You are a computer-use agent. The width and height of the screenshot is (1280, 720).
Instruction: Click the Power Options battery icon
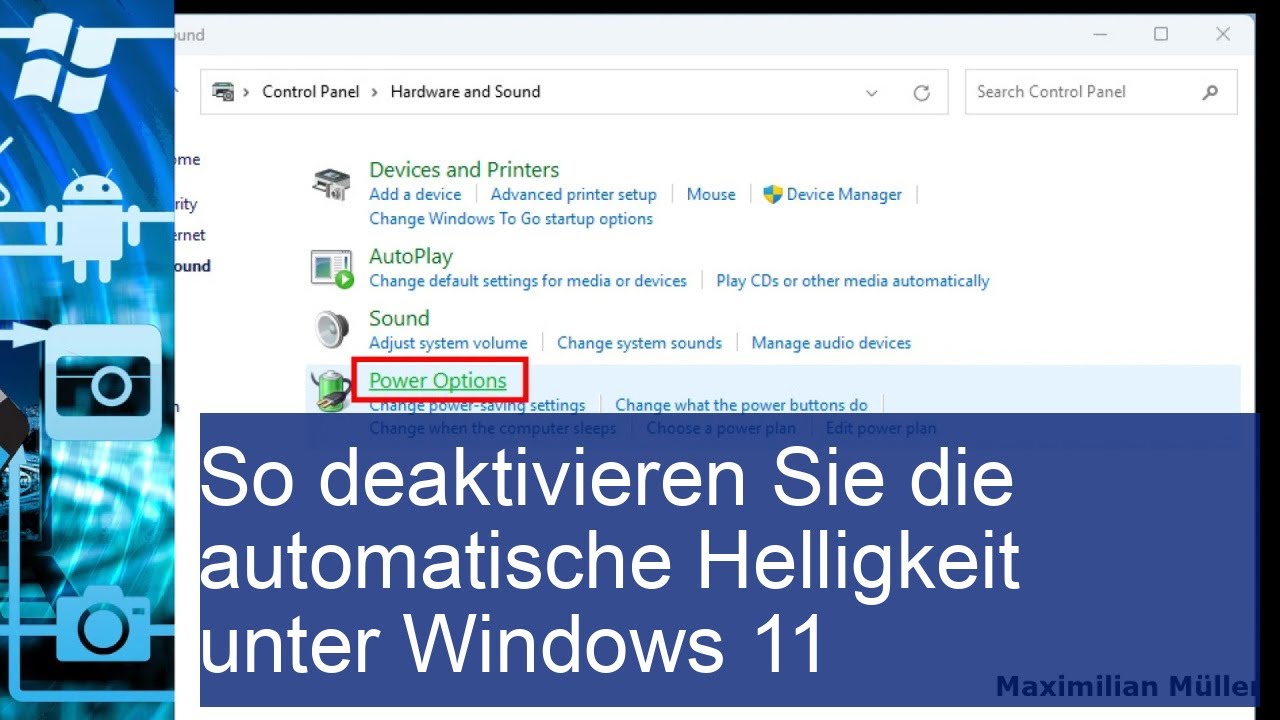pos(330,390)
